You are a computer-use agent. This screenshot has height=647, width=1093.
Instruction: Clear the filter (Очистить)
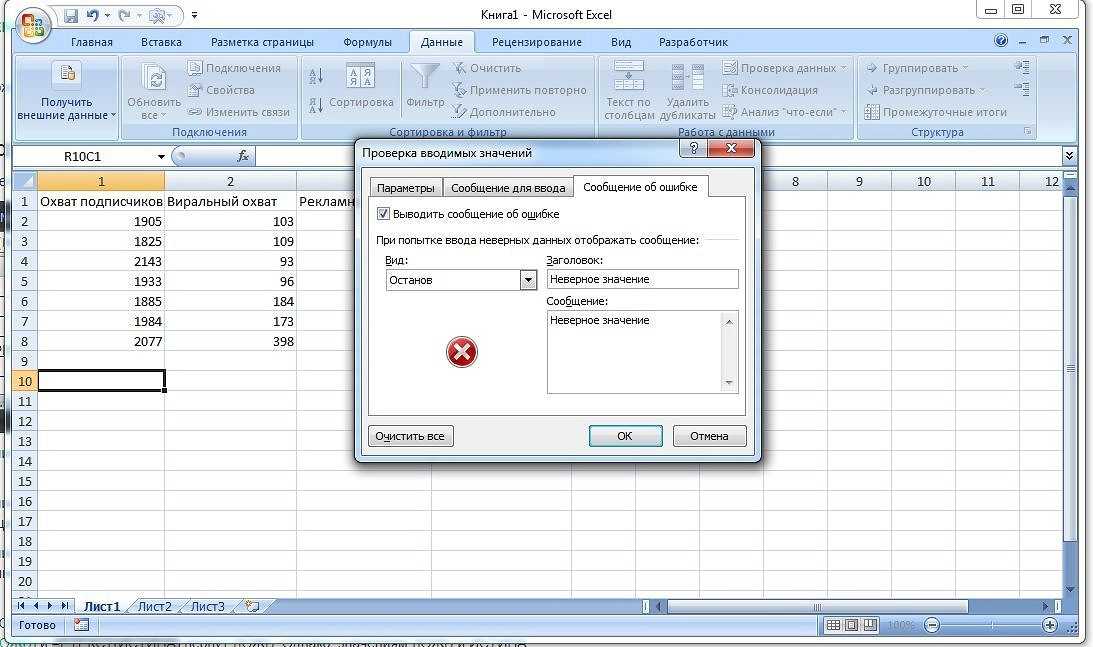(487, 68)
